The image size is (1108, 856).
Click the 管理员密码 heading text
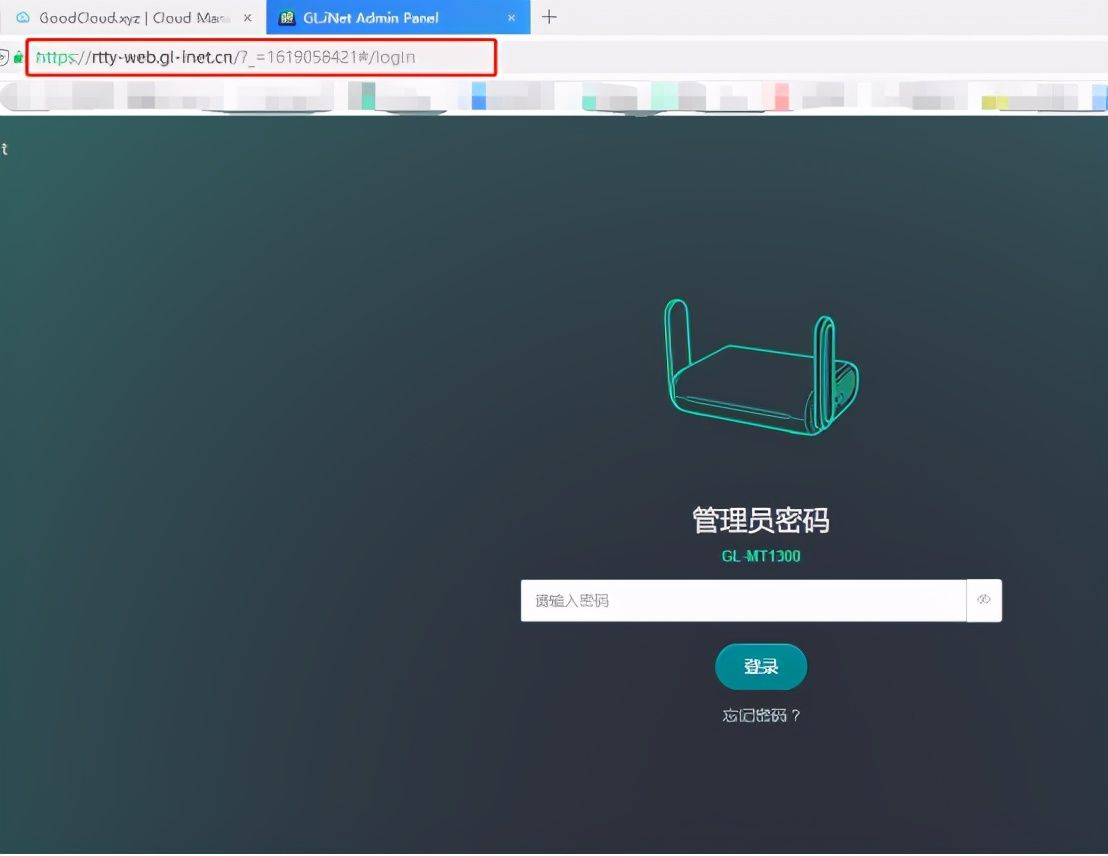[x=761, y=520]
